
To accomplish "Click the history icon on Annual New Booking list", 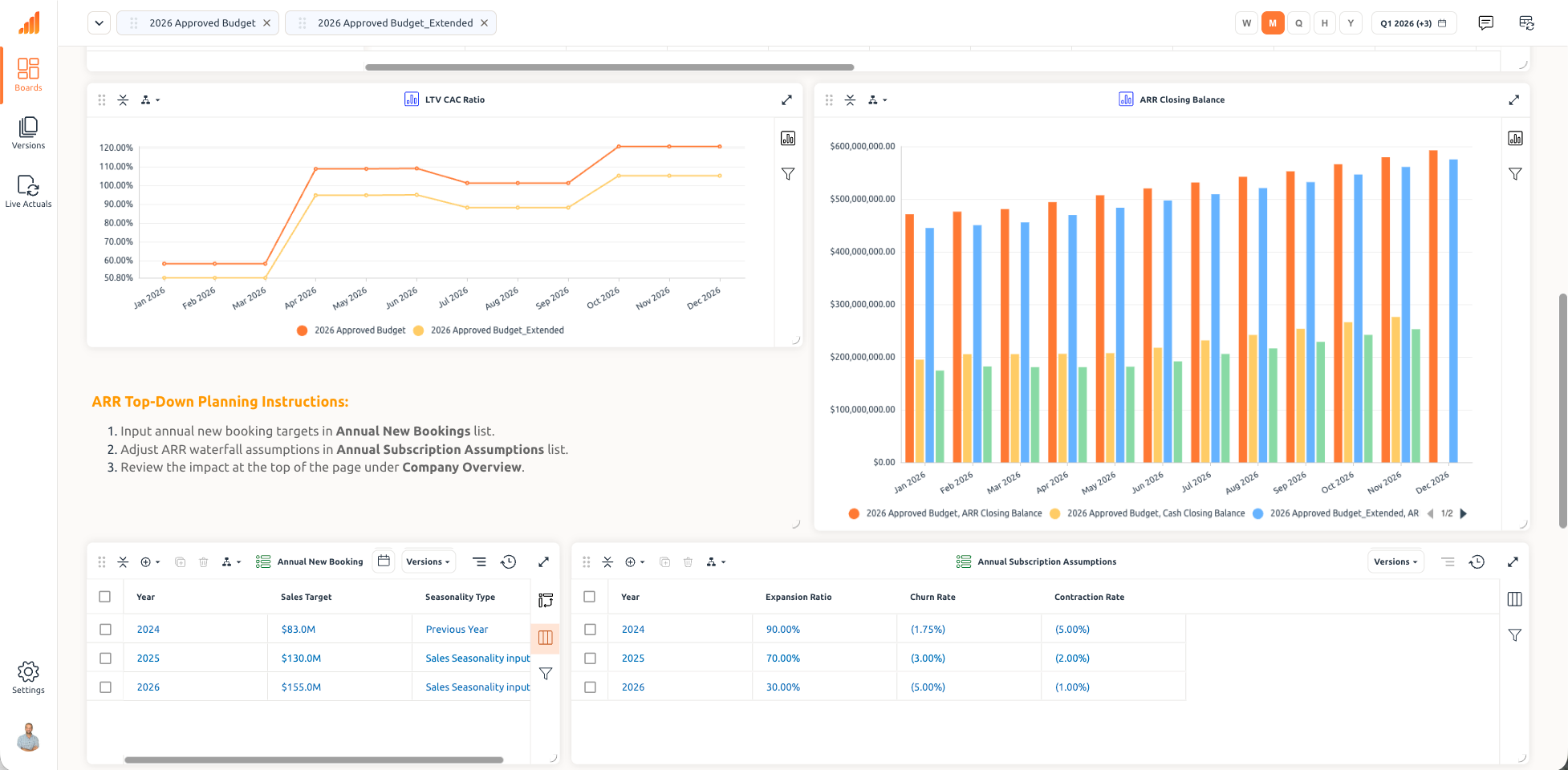I will [x=509, y=561].
